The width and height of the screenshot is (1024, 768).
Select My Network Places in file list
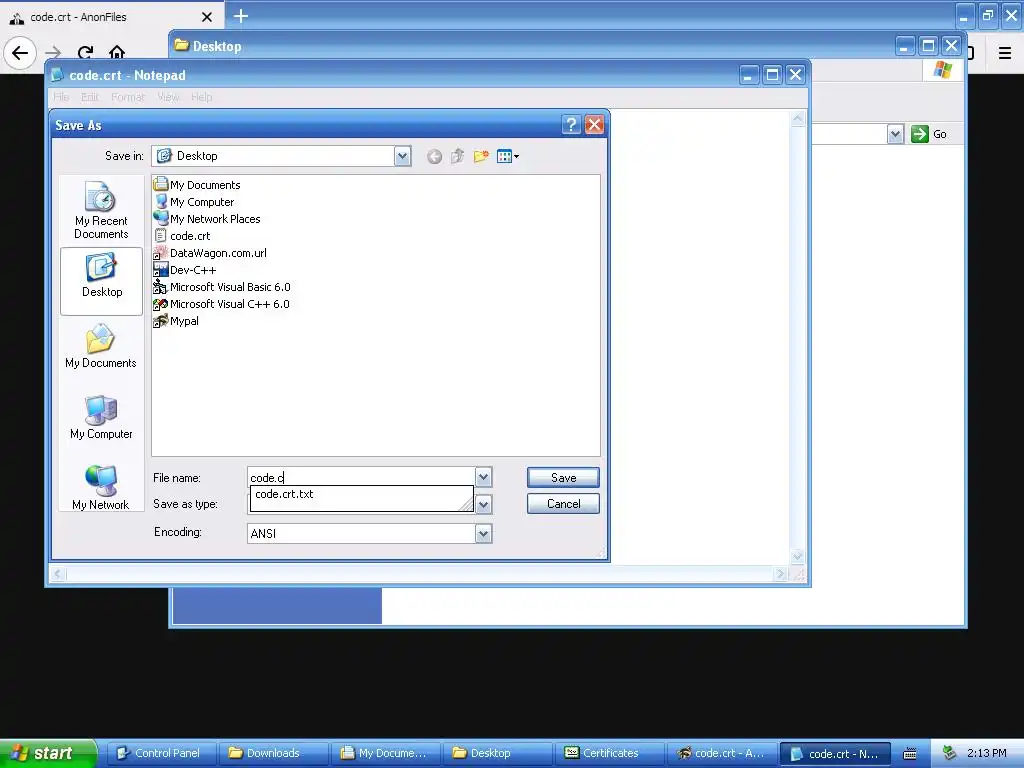[x=207, y=219]
